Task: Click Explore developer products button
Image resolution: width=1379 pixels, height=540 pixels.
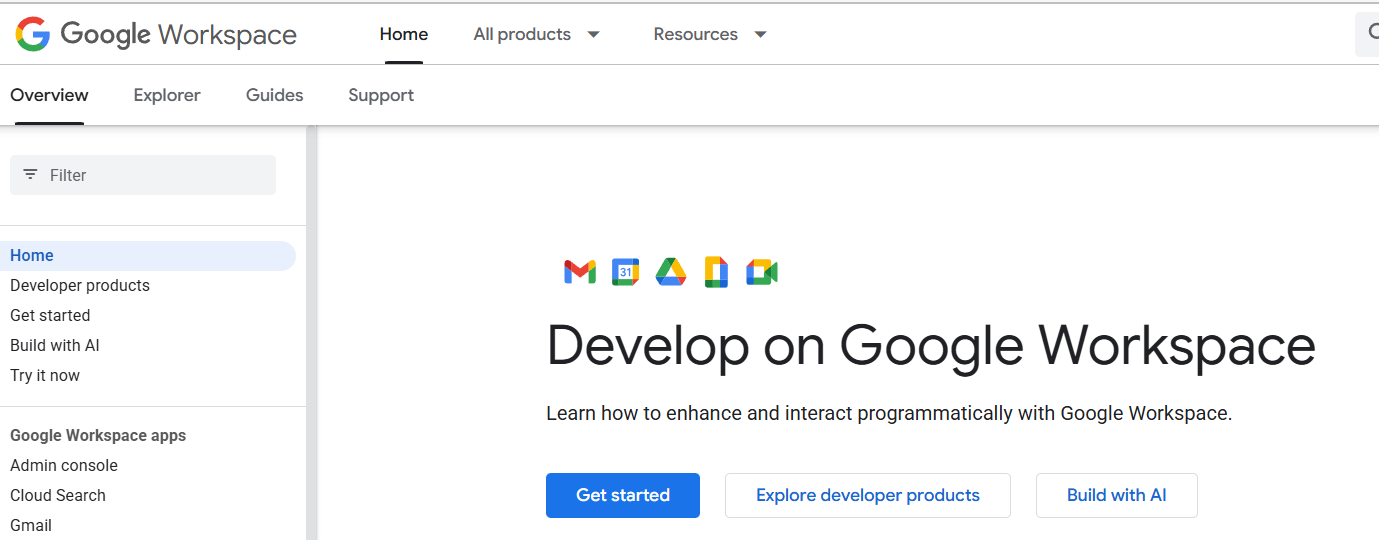Action: [867, 495]
